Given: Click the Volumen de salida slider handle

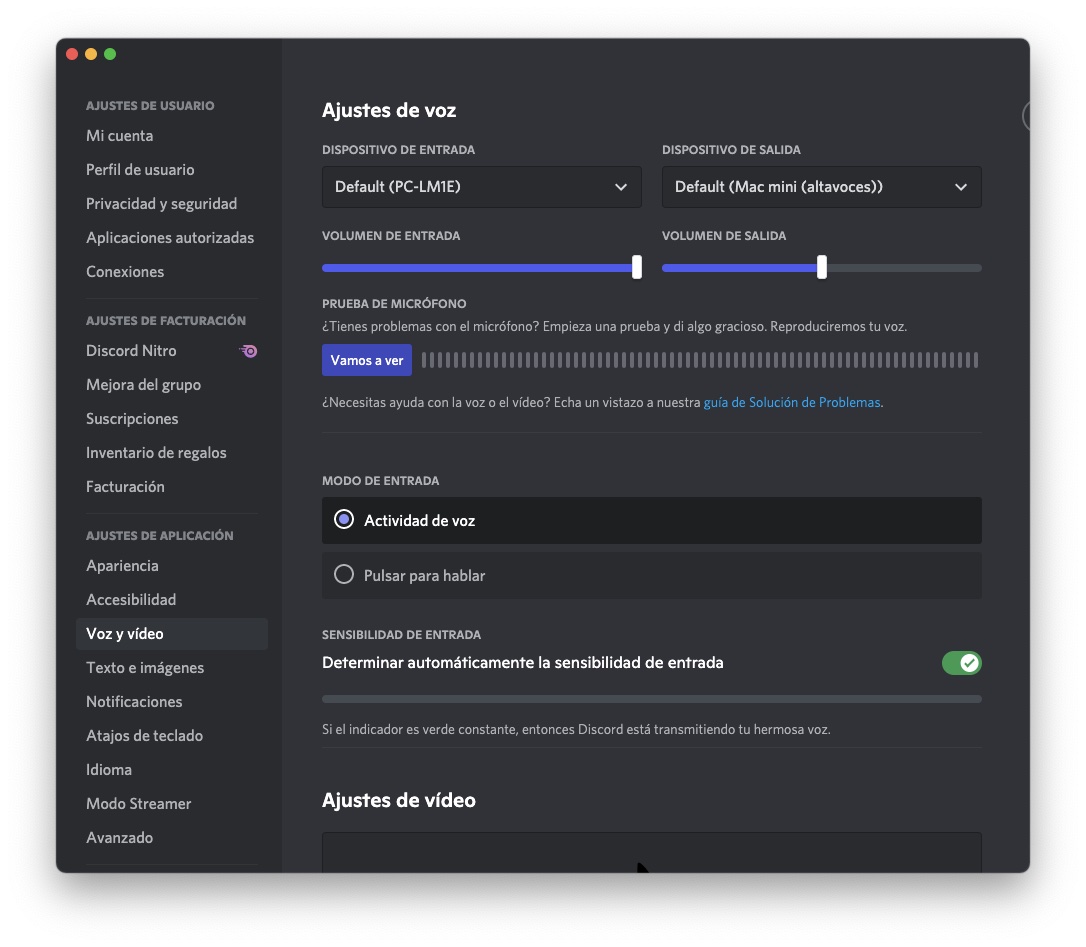Looking at the screenshot, I should pos(822,267).
